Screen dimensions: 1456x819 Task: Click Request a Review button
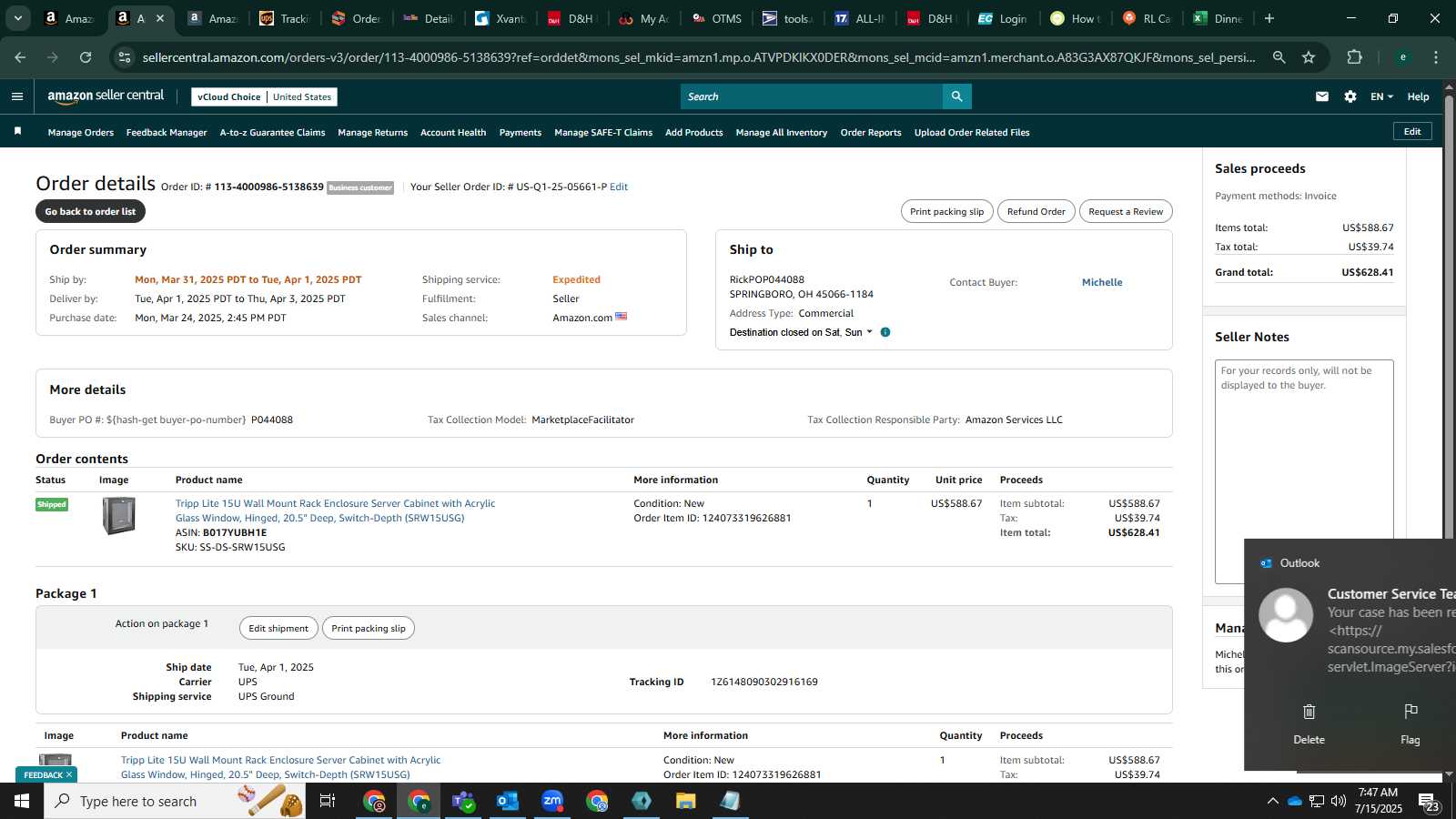click(x=1126, y=211)
